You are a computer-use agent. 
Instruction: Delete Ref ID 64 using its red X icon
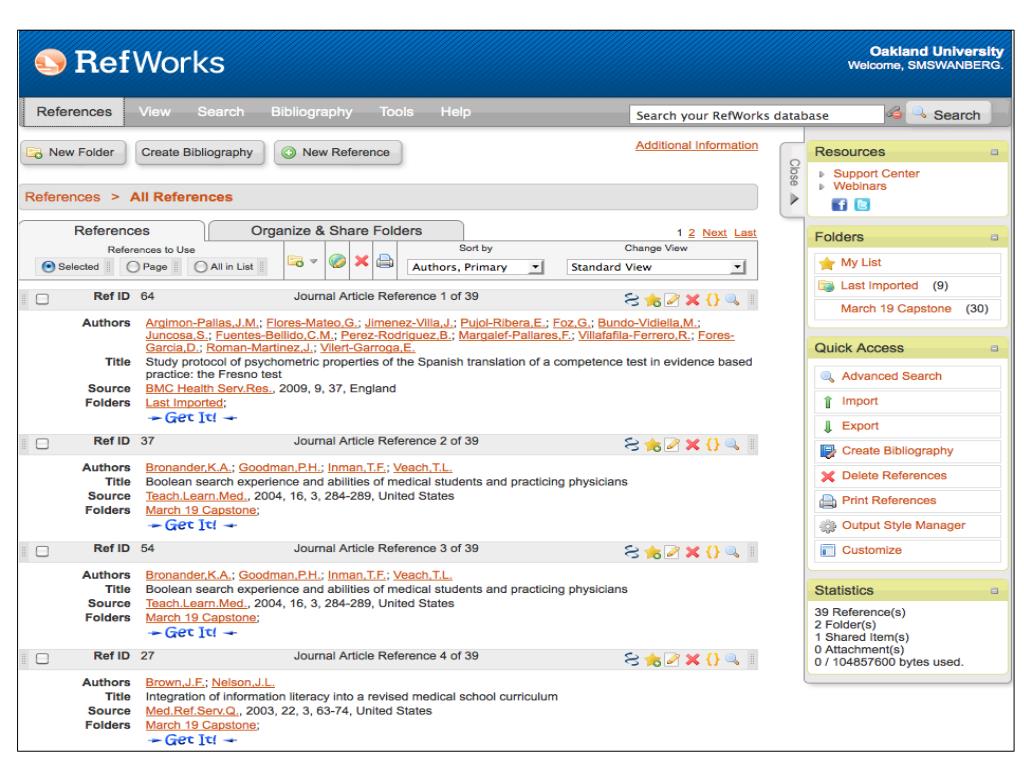(x=693, y=299)
